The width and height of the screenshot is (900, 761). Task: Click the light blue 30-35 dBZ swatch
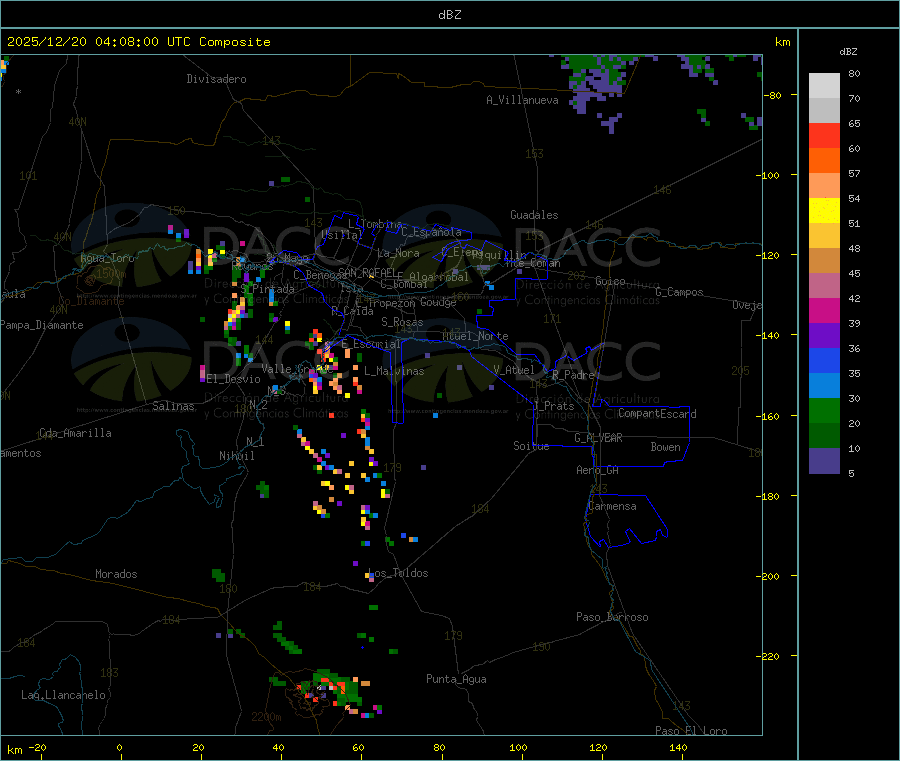click(824, 386)
